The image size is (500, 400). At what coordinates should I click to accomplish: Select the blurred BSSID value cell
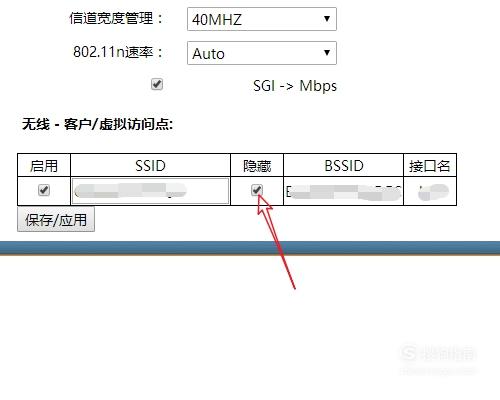pyautogui.click(x=343, y=191)
